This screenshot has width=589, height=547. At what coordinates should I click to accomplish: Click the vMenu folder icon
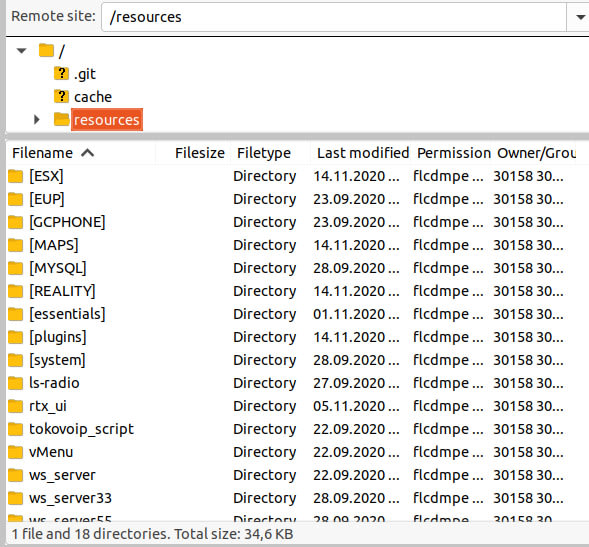tap(15, 452)
